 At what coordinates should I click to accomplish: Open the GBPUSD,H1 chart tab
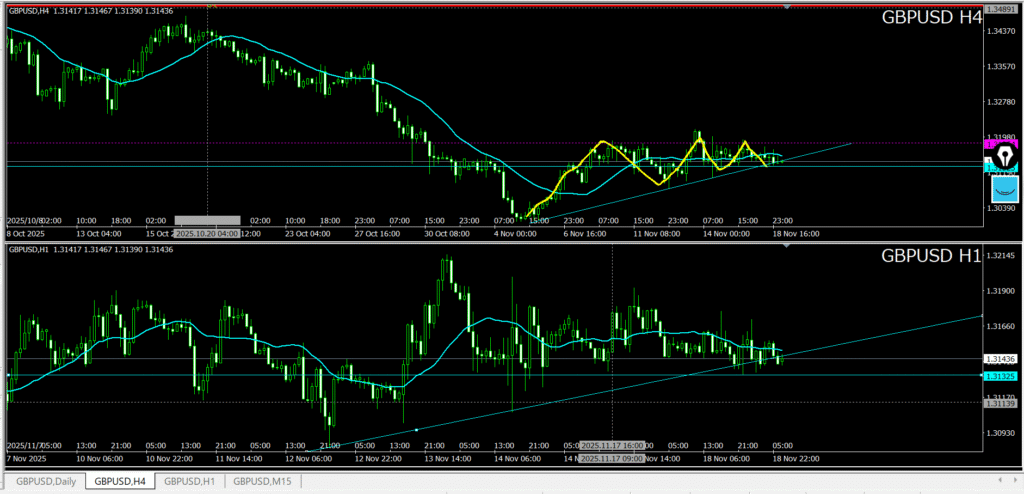click(190, 481)
